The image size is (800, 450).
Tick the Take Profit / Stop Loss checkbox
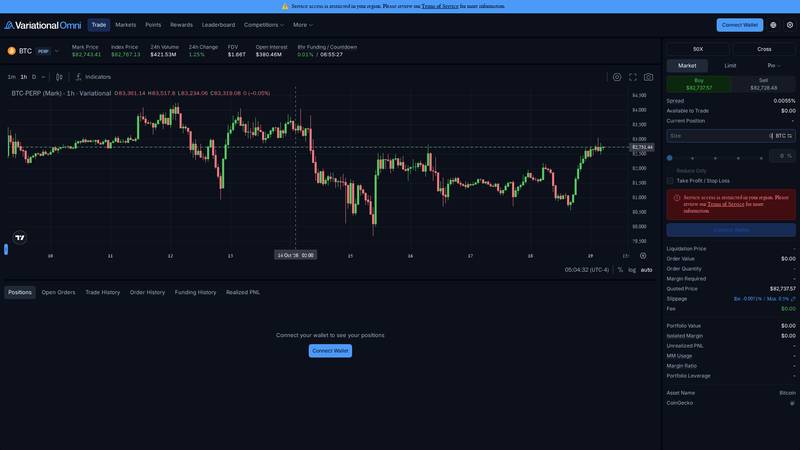click(670, 181)
